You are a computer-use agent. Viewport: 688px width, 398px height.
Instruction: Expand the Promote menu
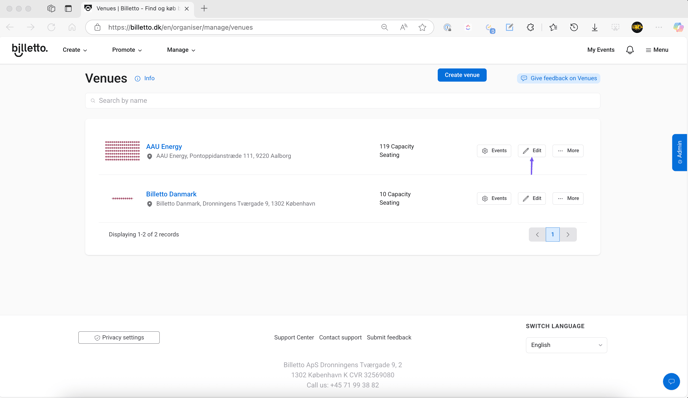point(127,50)
